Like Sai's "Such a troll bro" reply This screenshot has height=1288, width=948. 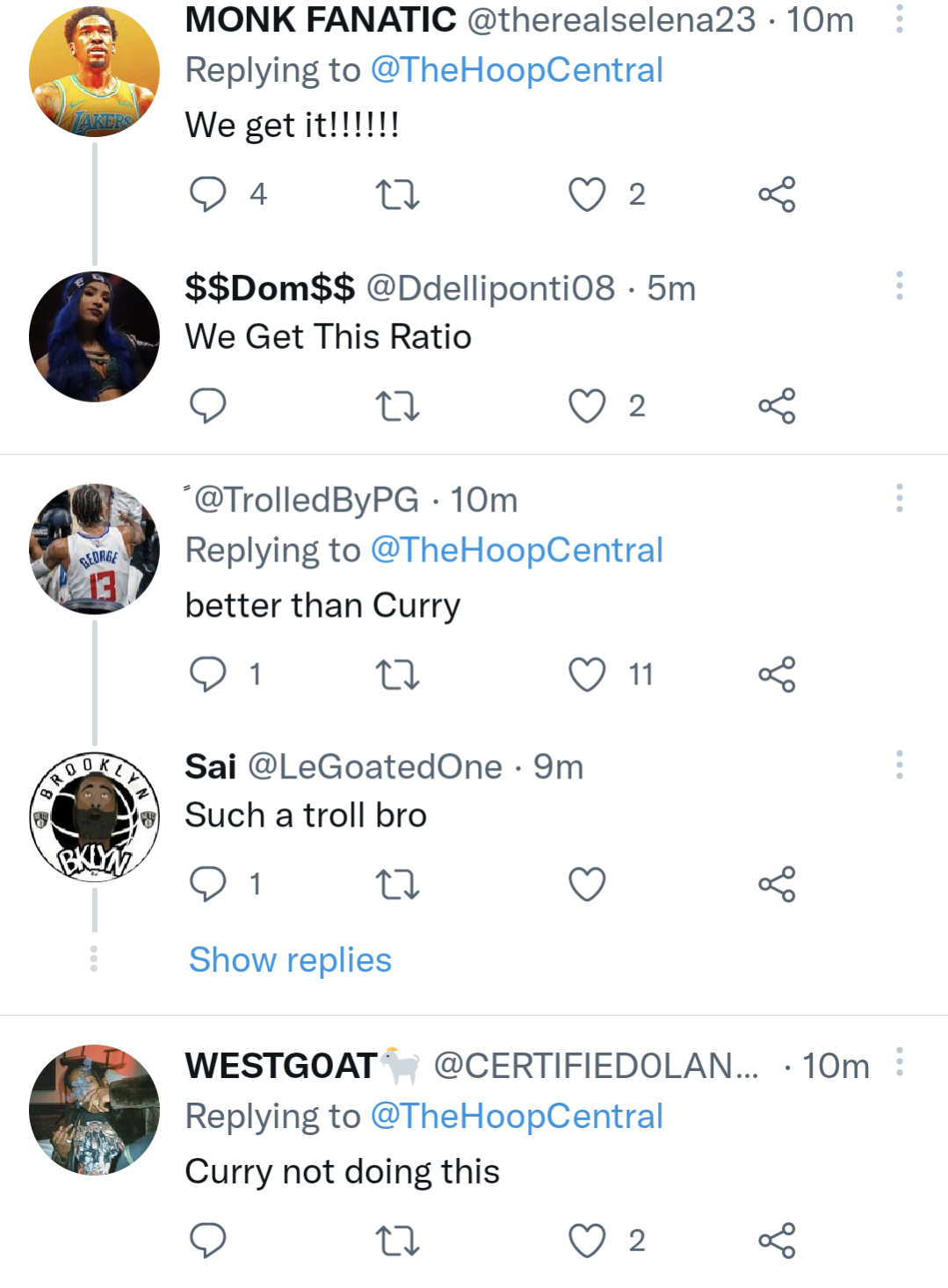tap(585, 885)
